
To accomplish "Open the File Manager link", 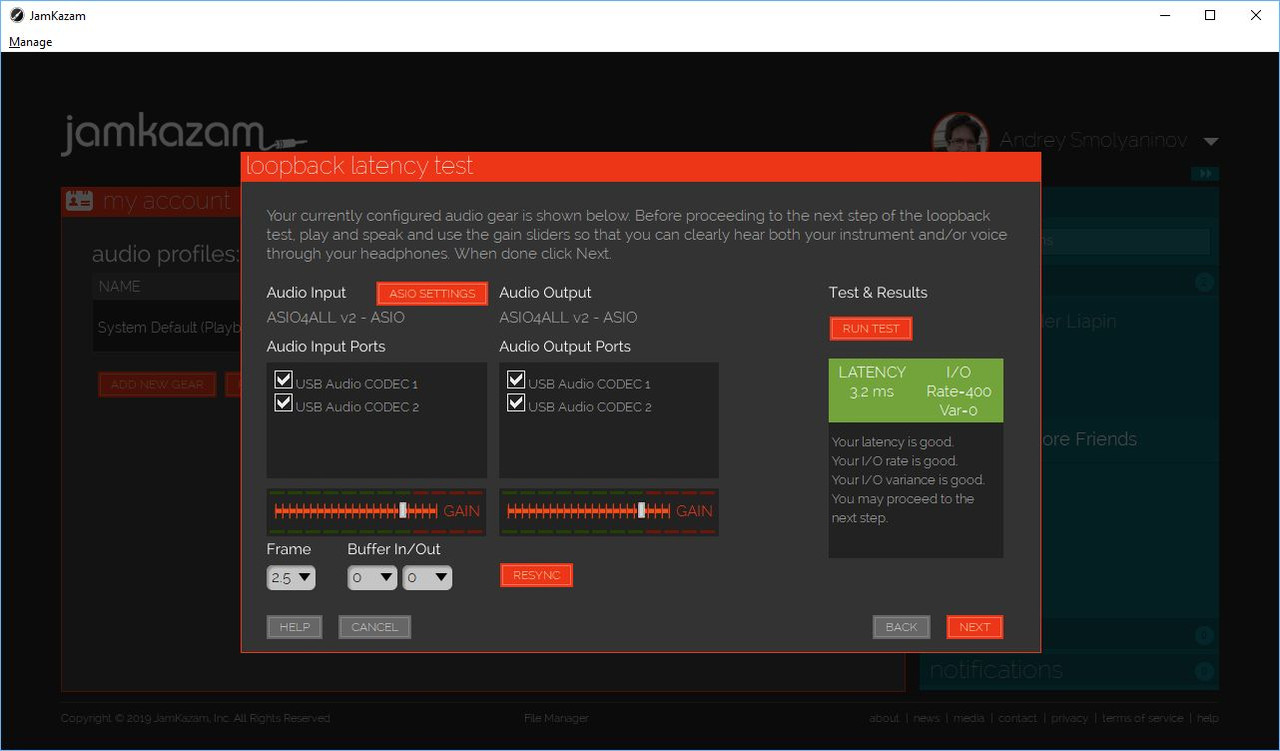I will [x=556, y=718].
